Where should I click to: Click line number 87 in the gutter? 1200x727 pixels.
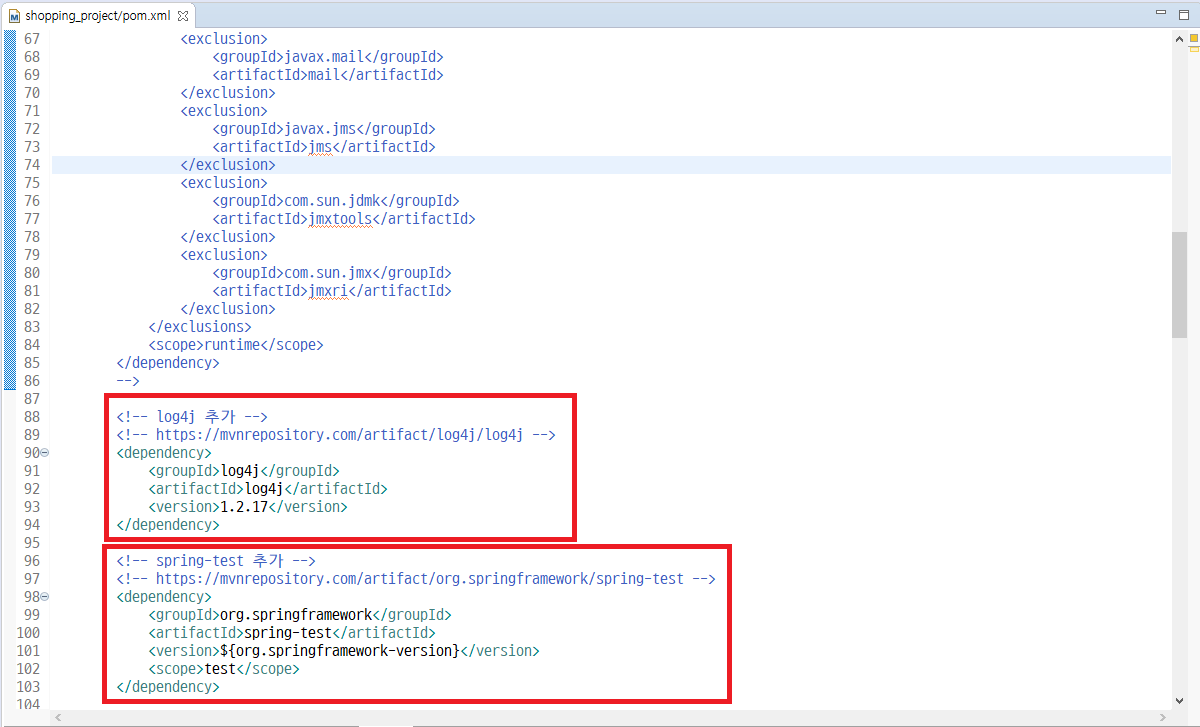[31, 399]
